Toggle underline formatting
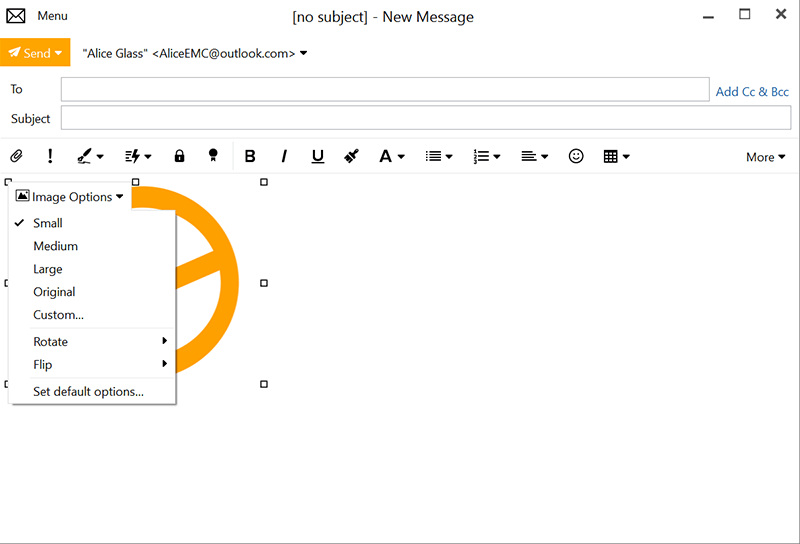 (x=318, y=156)
